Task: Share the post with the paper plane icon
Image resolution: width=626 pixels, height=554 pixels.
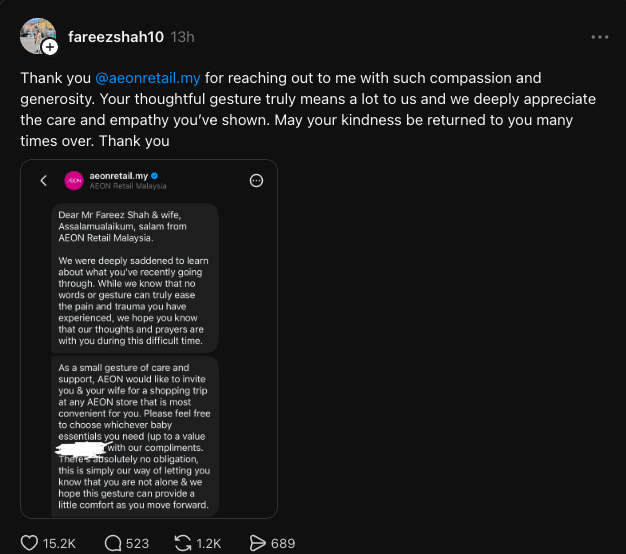Action: click(258, 543)
